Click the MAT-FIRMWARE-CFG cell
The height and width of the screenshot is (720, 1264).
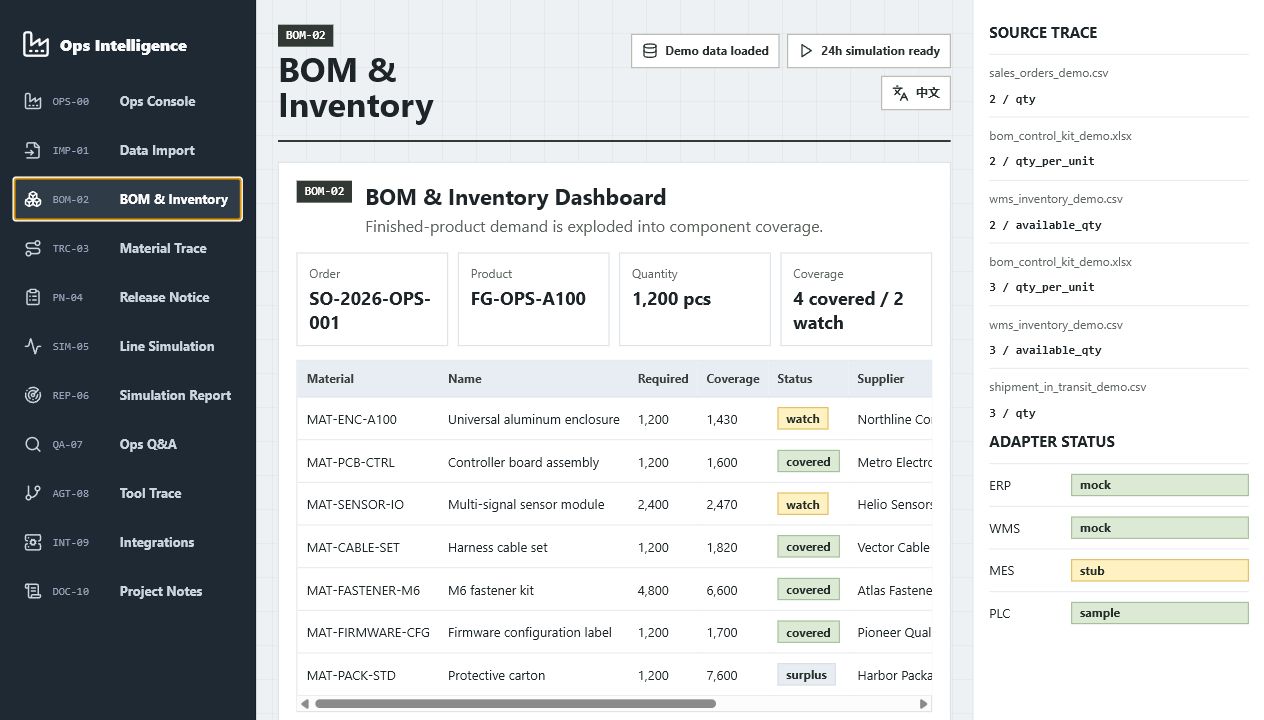click(368, 633)
